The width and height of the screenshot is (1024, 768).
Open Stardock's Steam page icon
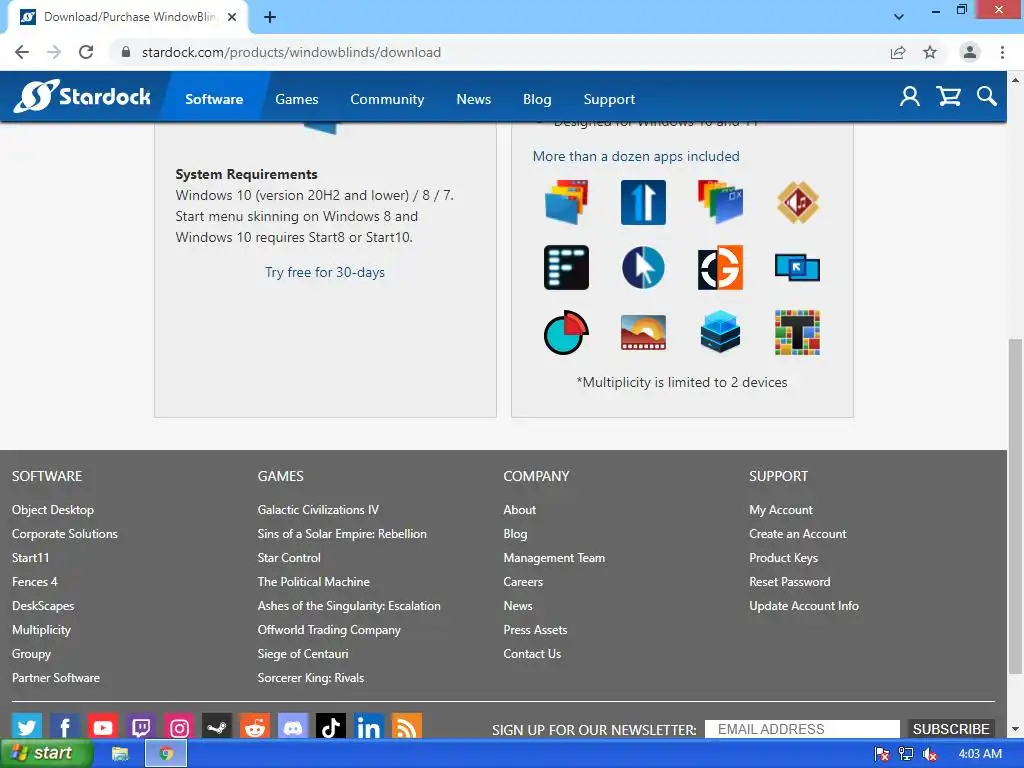(217, 727)
